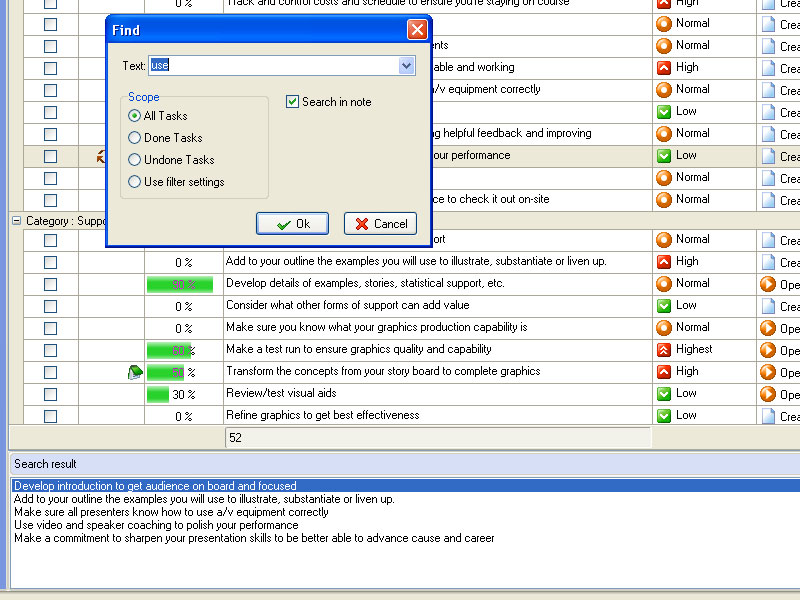Disable the Search in note checkbox
Image resolution: width=800 pixels, height=600 pixels.
point(292,102)
